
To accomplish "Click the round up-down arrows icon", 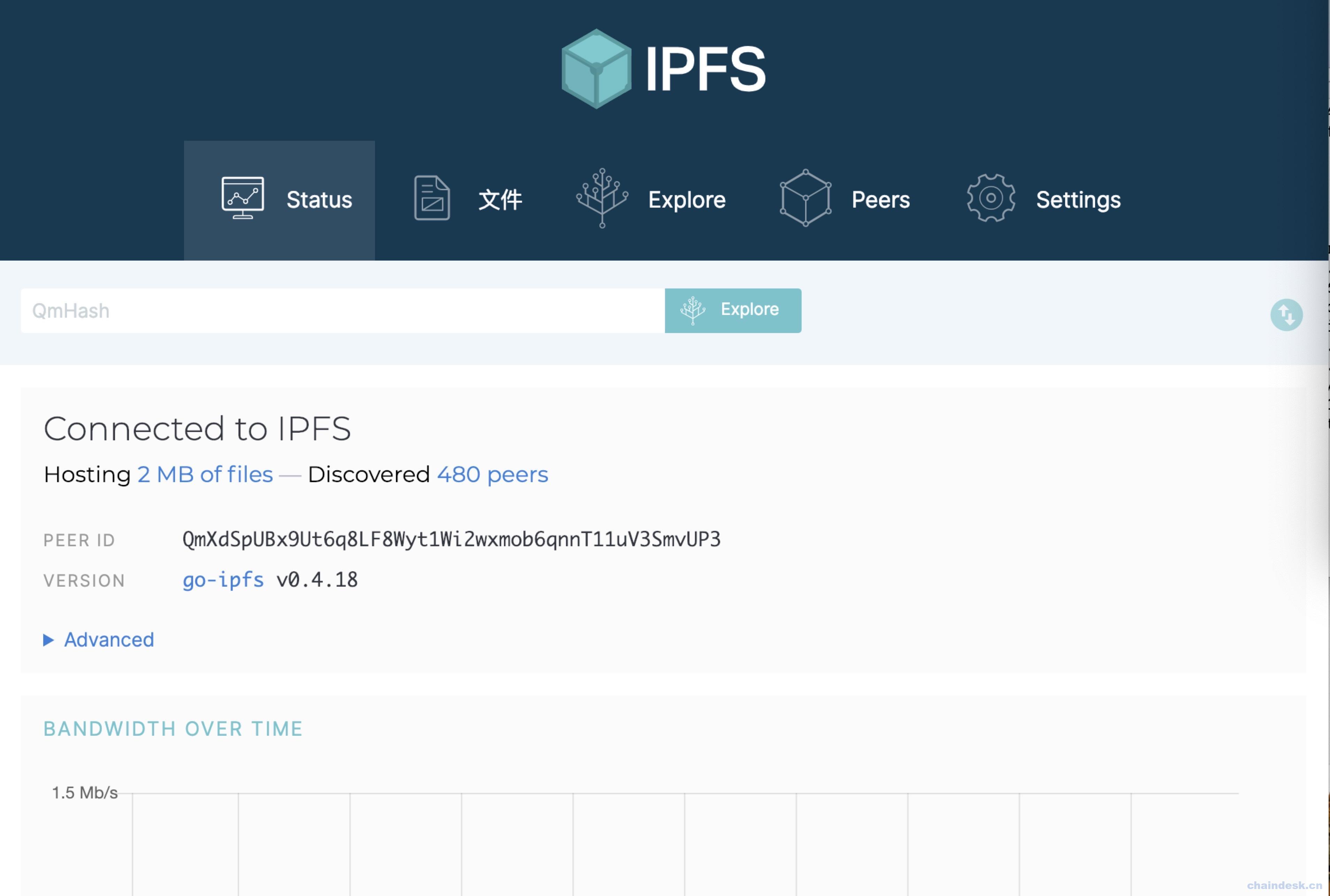I will click(x=1286, y=315).
